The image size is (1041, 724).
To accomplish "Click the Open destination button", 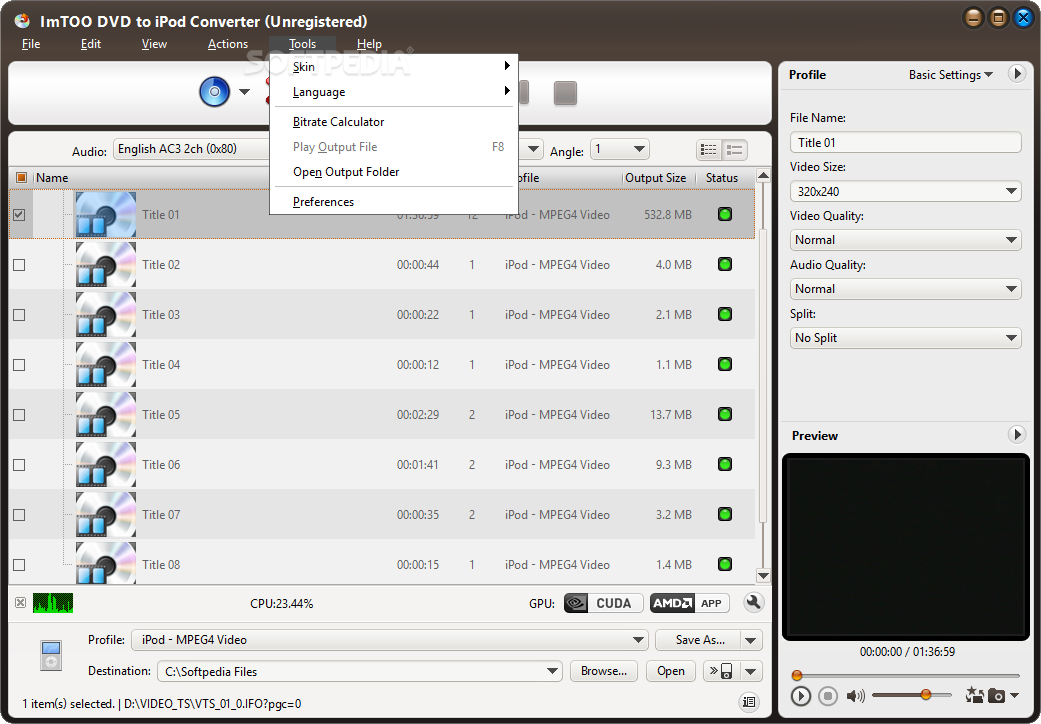I will pos(671,671).
